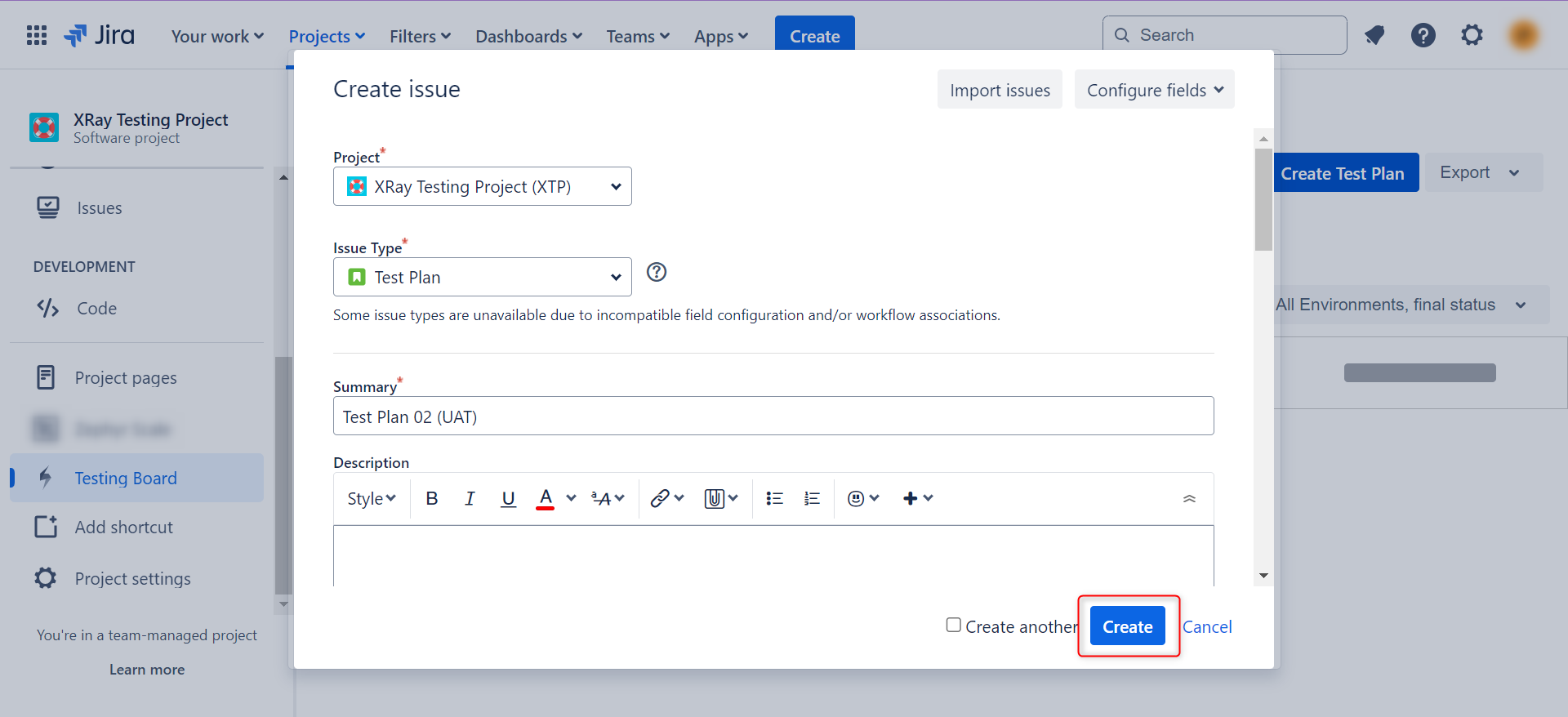Image resolution: width=1568 pixels, height=717 pixels.
Task: Insert a numbered list in description
Action: (812, 498)
